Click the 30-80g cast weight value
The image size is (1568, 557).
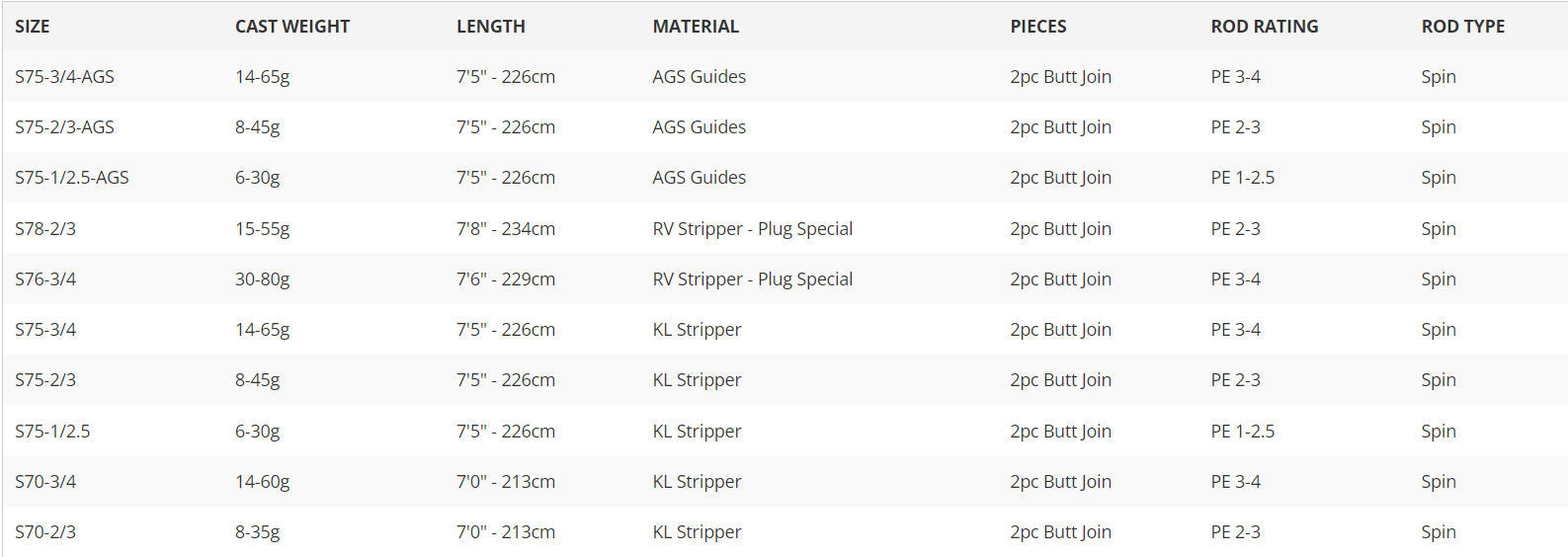pos(263,279)
